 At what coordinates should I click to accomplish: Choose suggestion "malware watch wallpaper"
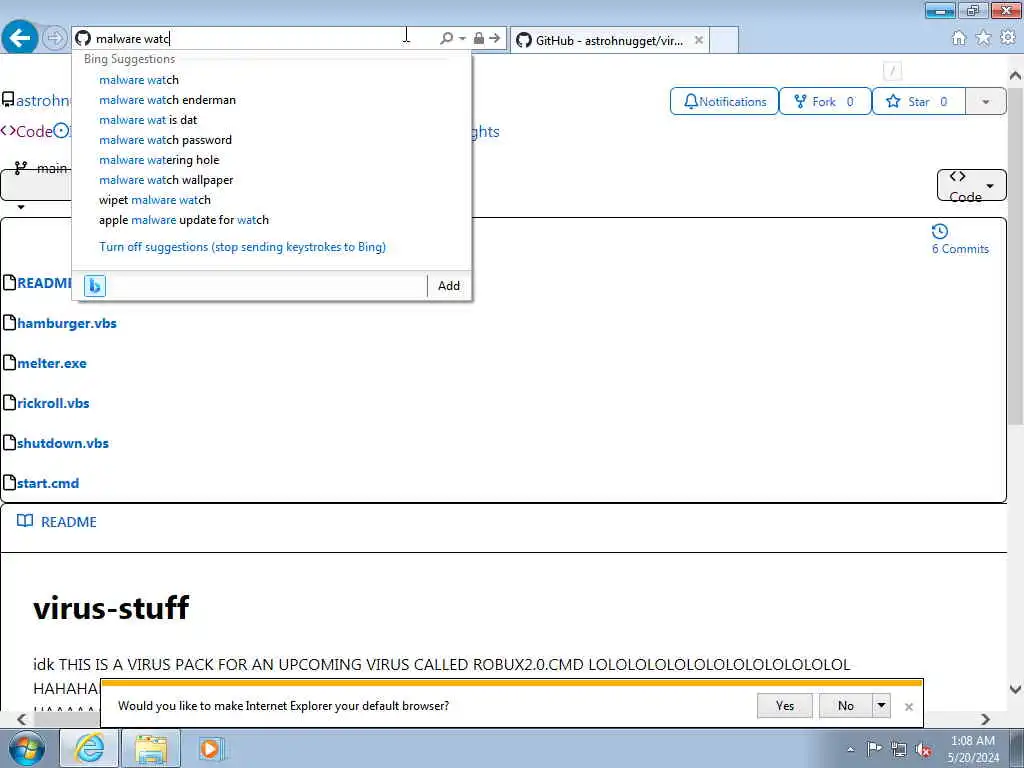point(166,180)
